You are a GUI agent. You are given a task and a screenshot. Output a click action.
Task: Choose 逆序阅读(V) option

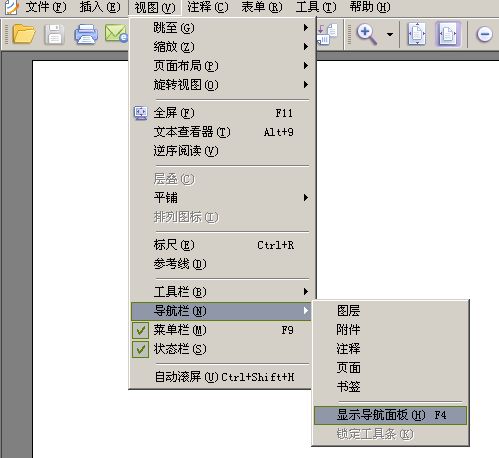pyautogui.click(x=221, y=151)
